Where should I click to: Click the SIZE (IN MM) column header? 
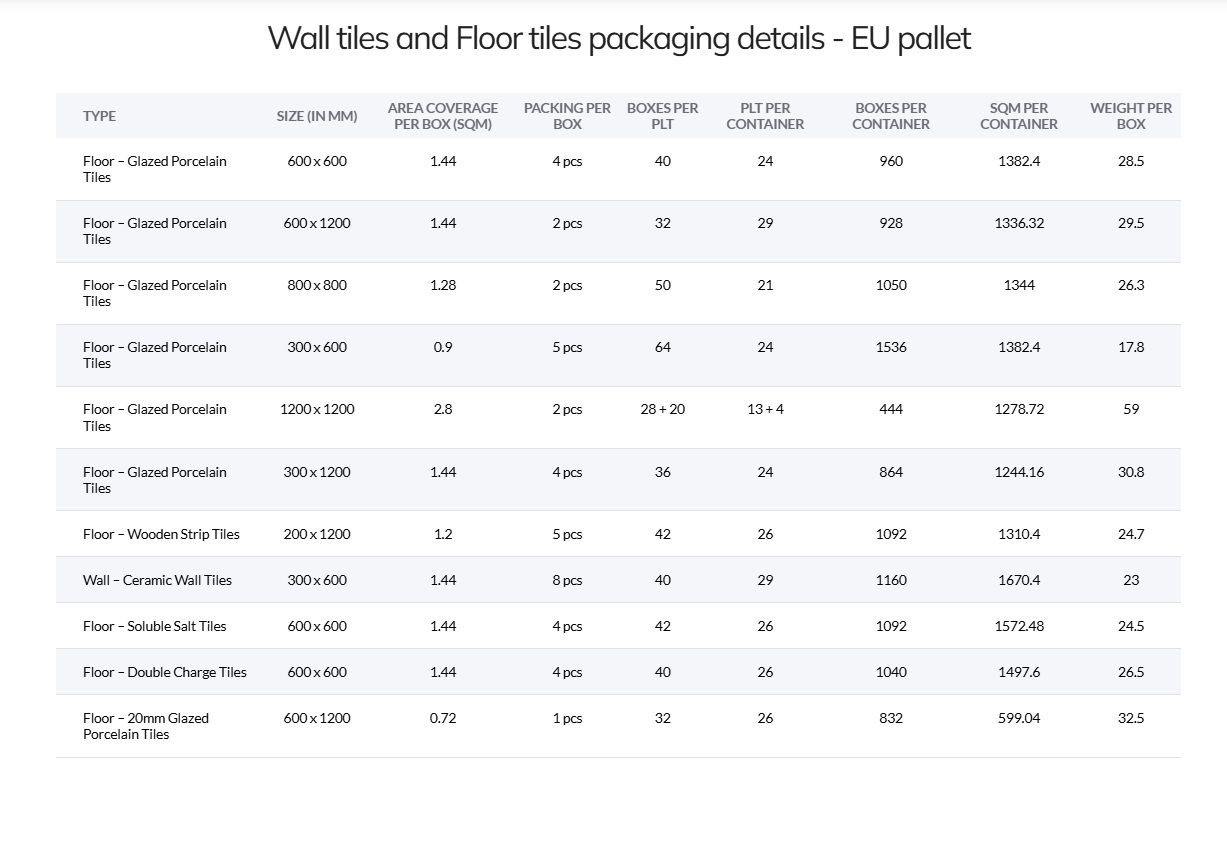(x=317, y=116)
